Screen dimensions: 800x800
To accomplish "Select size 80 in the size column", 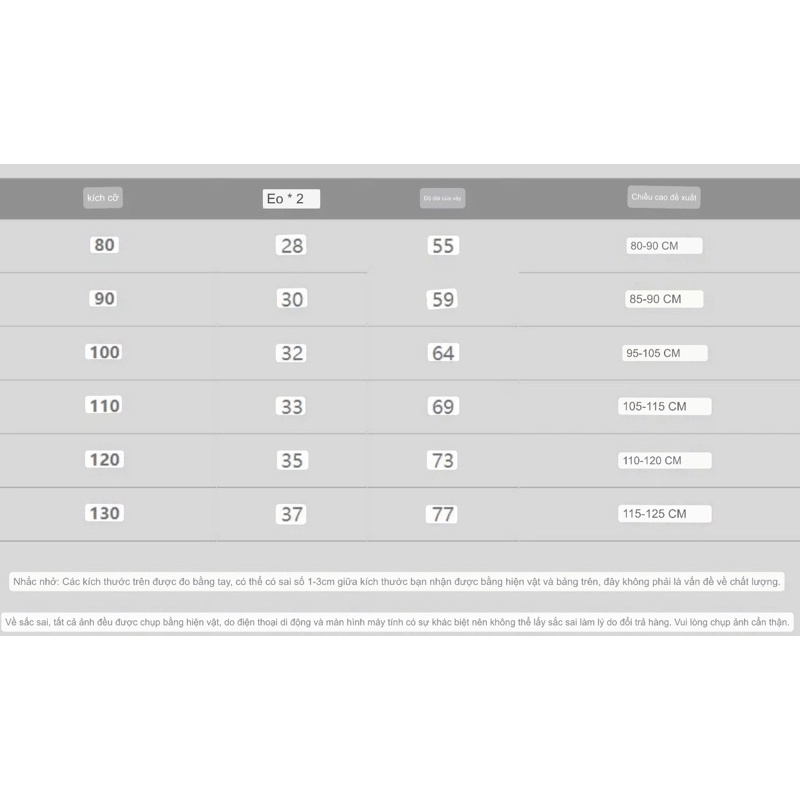I will tap(104, 245).
